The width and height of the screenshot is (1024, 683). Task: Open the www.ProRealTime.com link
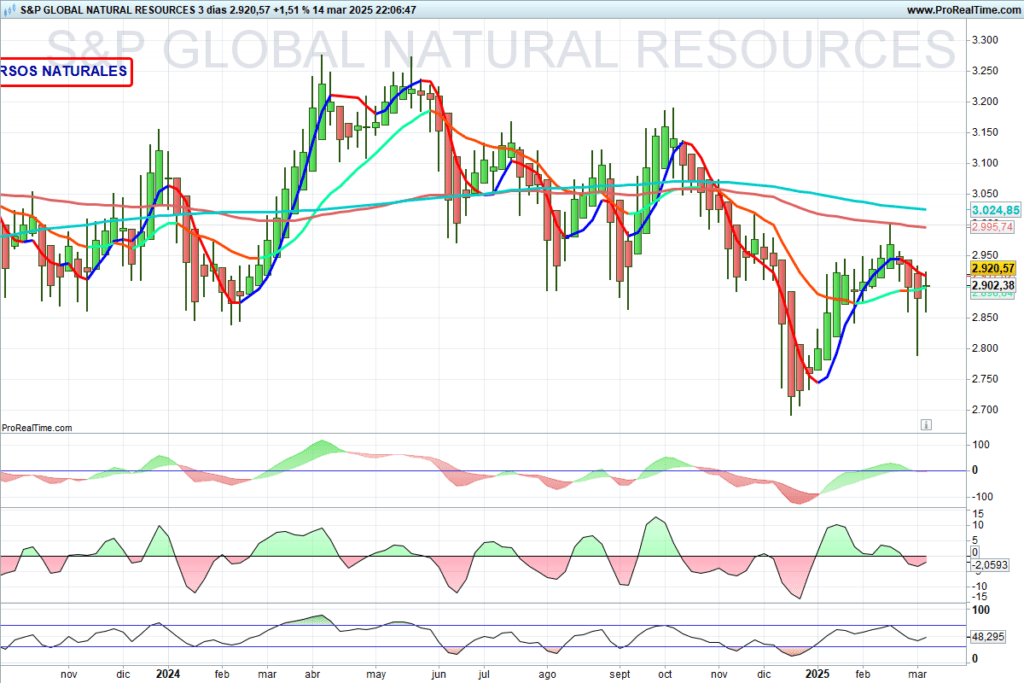(963, 10)
